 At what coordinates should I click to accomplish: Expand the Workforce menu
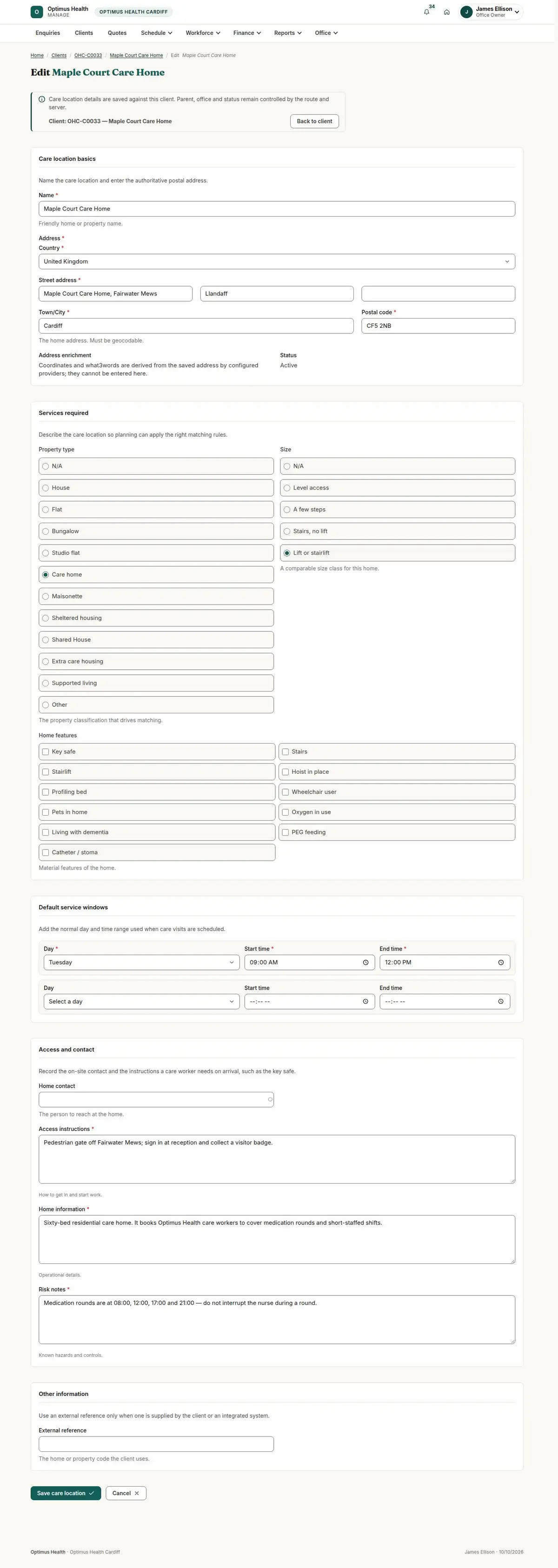203,33
